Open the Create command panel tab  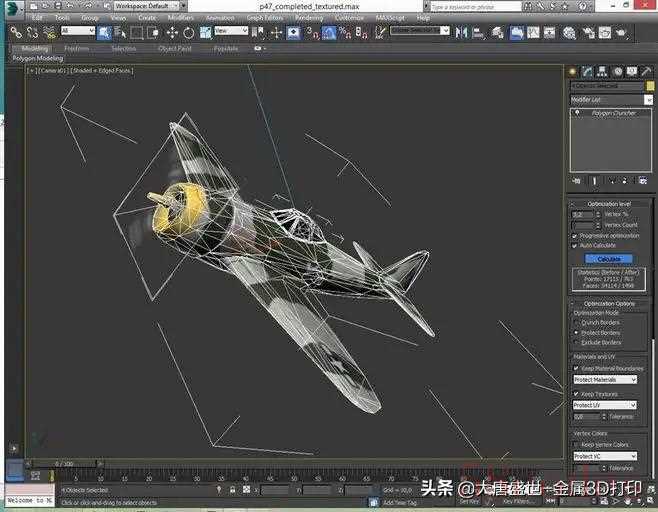pyautogui.click(x=573, y=72)
